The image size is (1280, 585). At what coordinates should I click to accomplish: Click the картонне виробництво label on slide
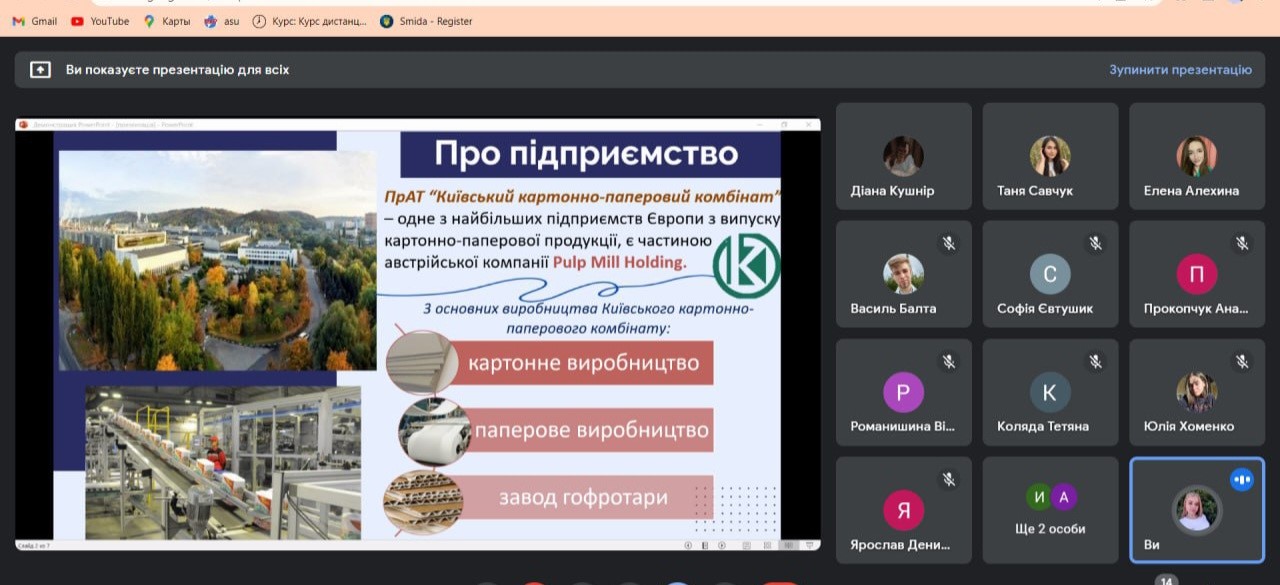coord(584,362)
